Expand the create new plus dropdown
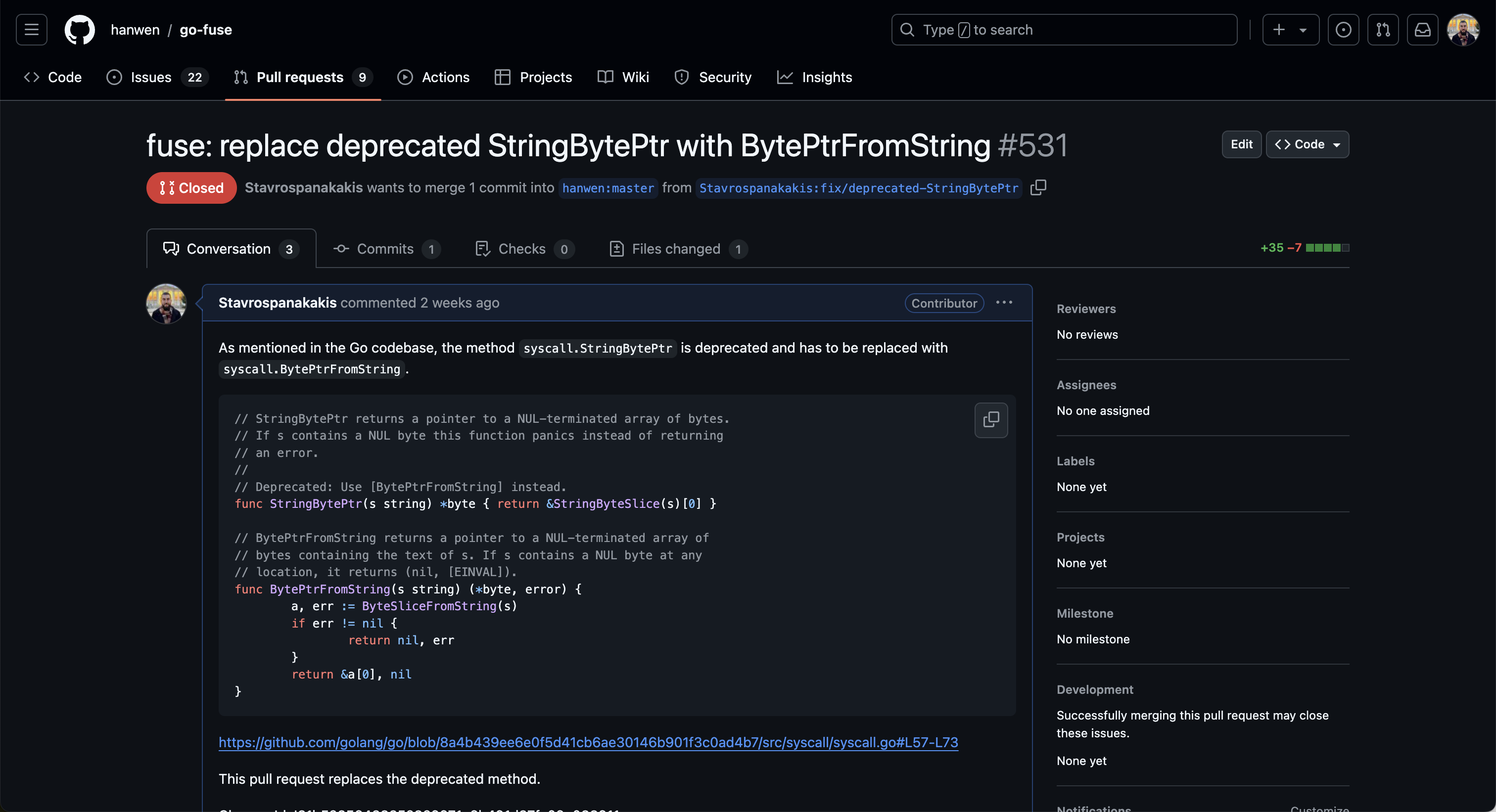Screen dimensions: 1496x812 1290,30
